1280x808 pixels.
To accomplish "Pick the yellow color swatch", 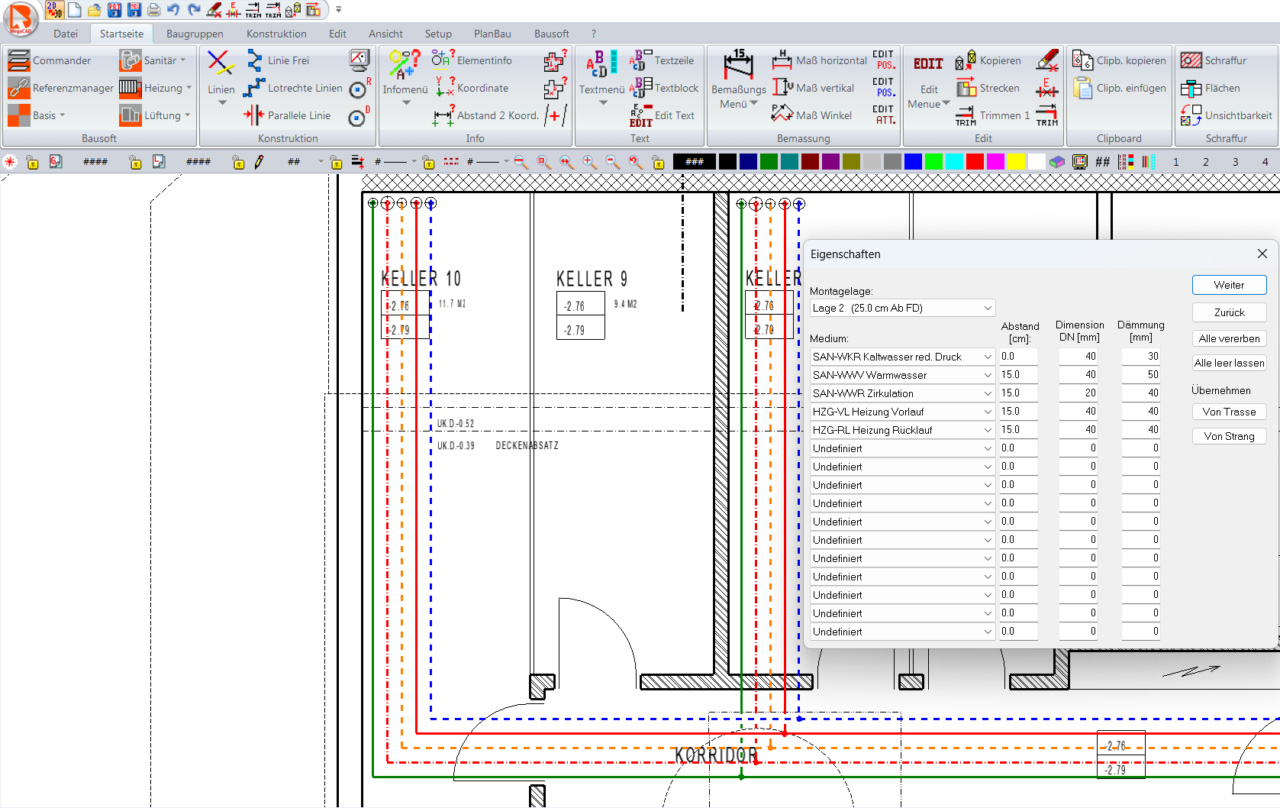I will click(1016, 161).
